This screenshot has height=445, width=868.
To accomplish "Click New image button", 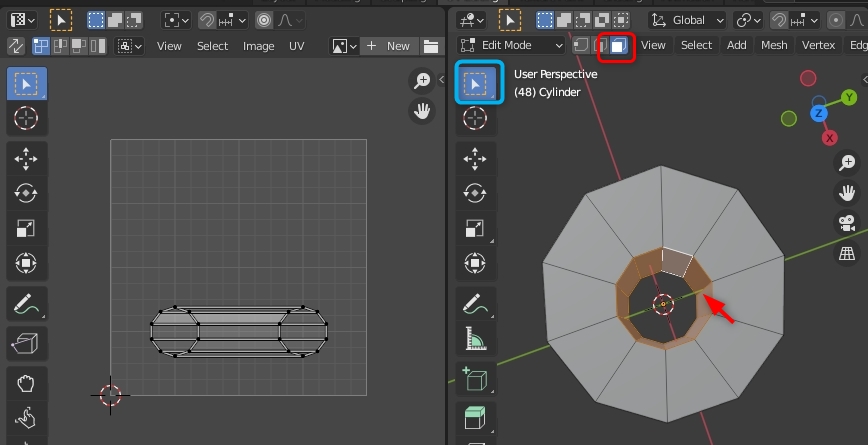I will click(390, 46).
